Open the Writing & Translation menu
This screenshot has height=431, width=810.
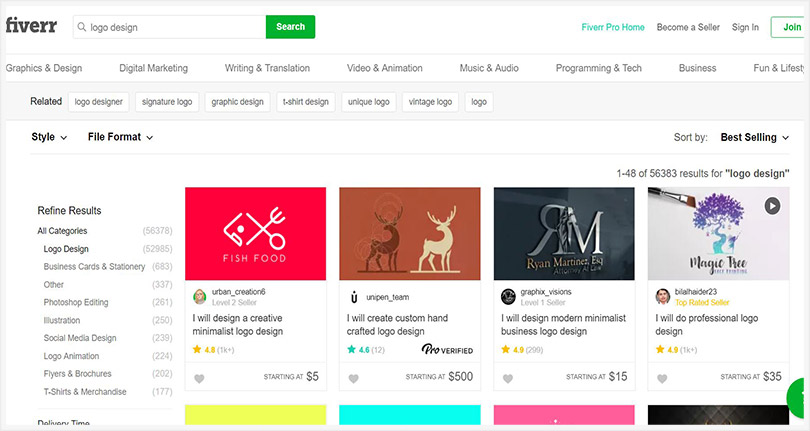267,68
